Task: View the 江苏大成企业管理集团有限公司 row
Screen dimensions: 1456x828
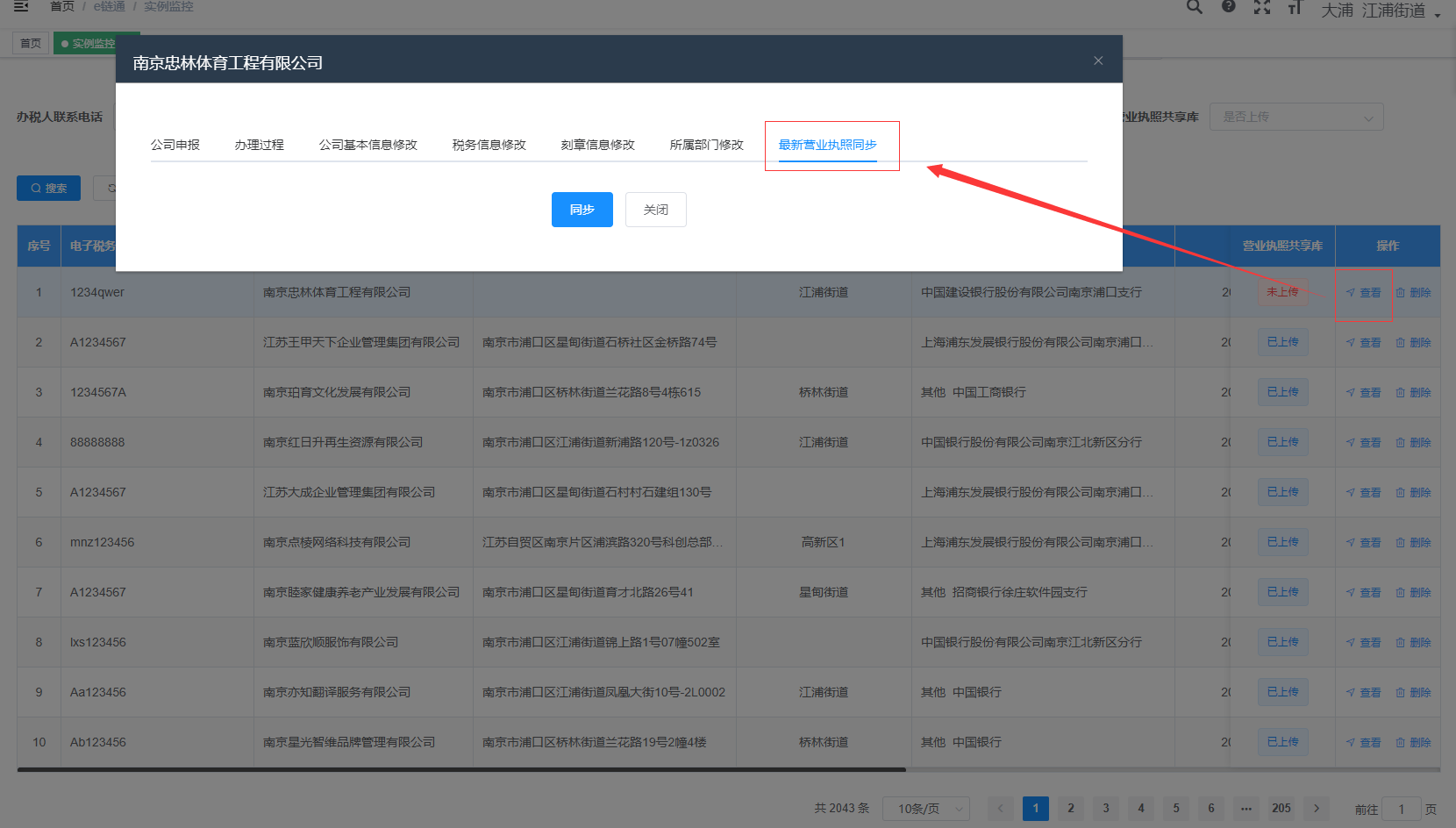Action: point(1364,493)
